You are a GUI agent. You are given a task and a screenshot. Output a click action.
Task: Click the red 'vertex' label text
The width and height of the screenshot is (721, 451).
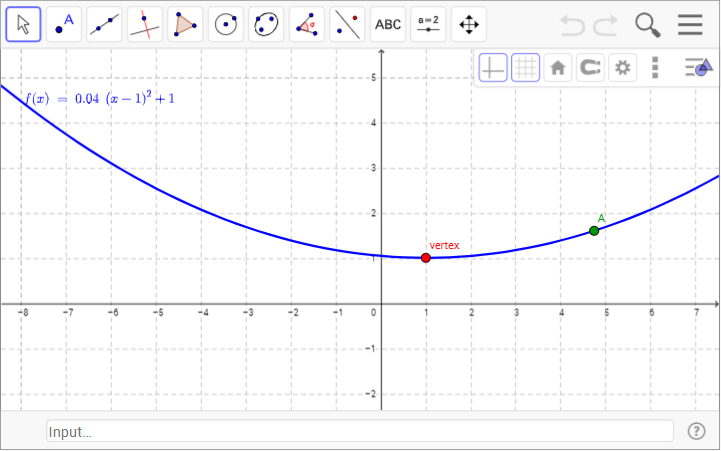pyautogui.click(x=444, y=245)
